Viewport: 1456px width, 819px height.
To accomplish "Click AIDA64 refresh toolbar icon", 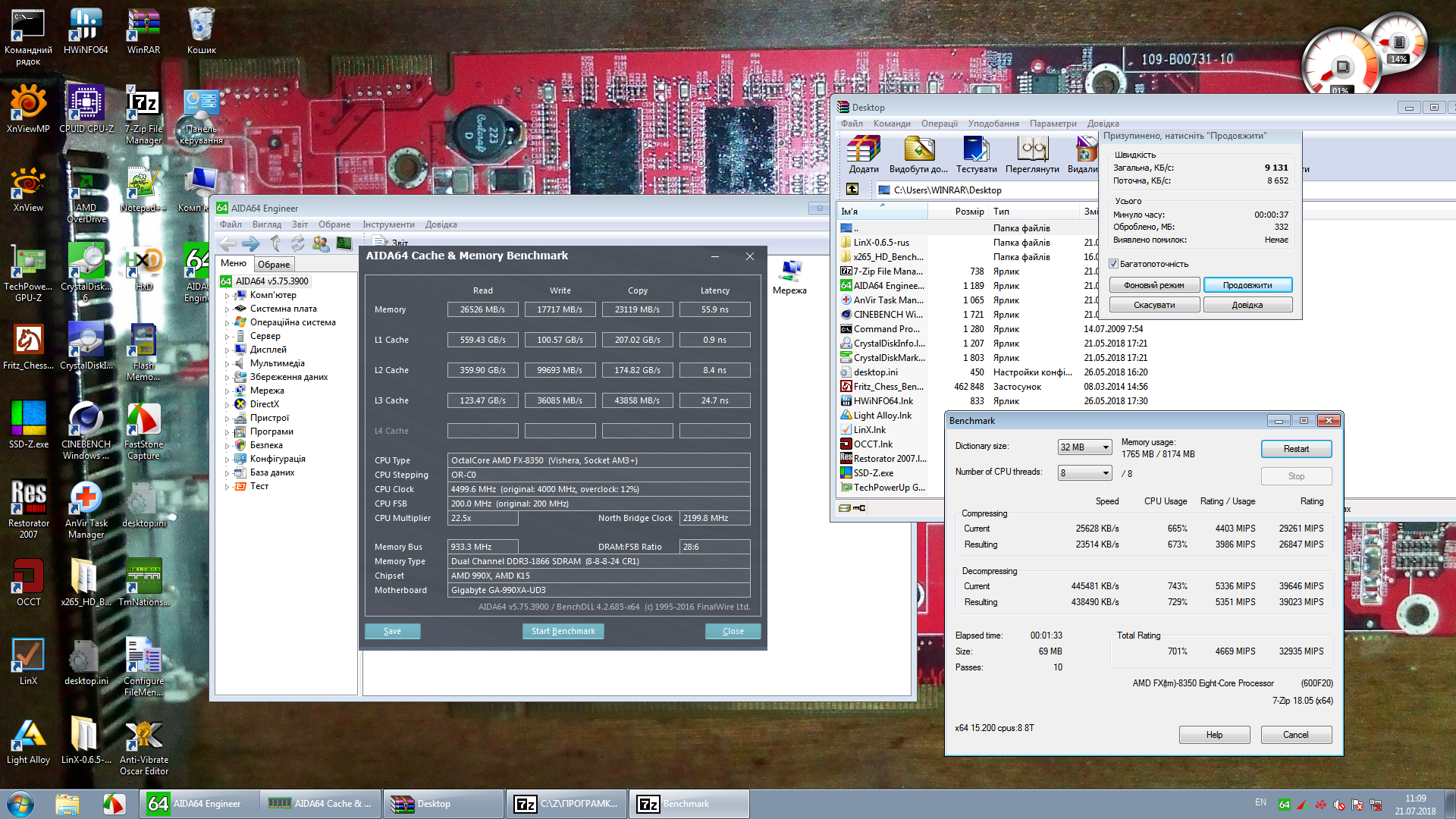I will 298,243.
